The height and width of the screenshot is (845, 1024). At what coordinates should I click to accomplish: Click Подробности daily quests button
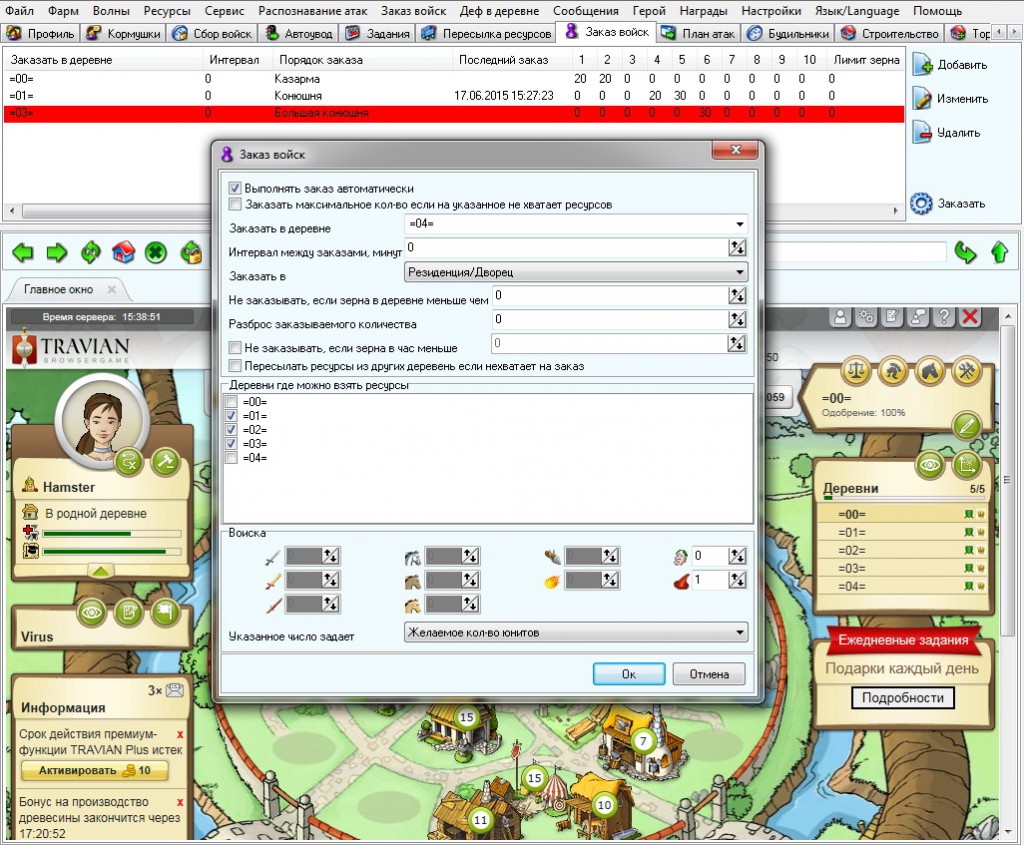pos(903,697)
